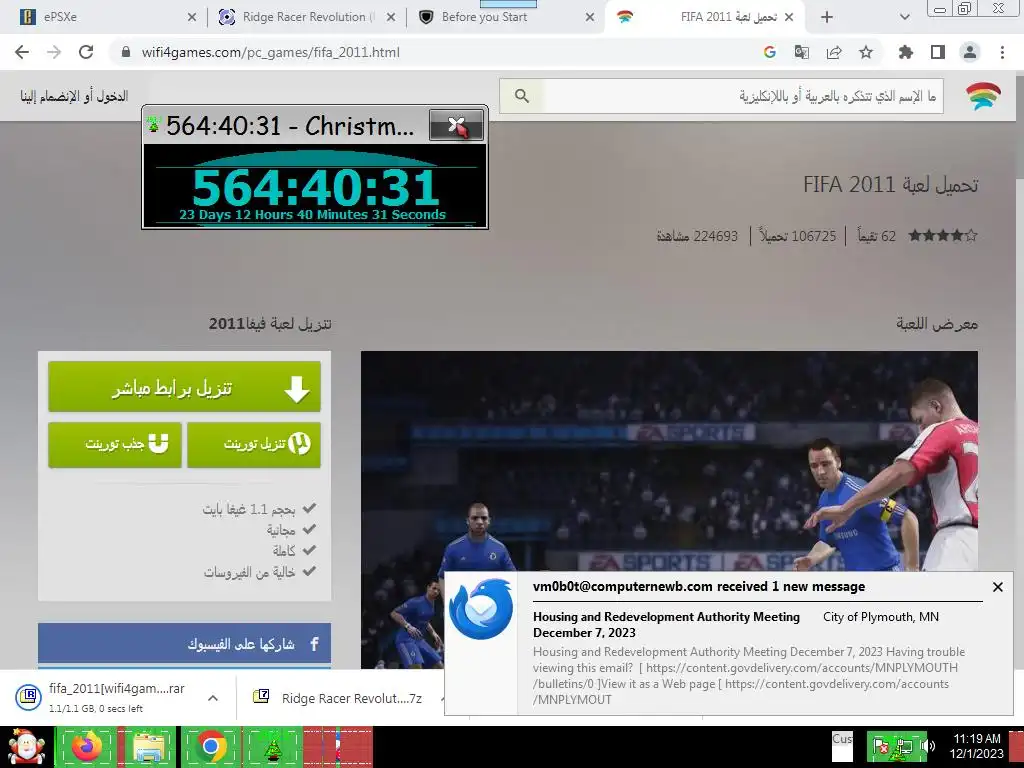Image resolution: width=1024 pixels, height=768 pixels.
Task: Click the site search text field
Action: 743,96
